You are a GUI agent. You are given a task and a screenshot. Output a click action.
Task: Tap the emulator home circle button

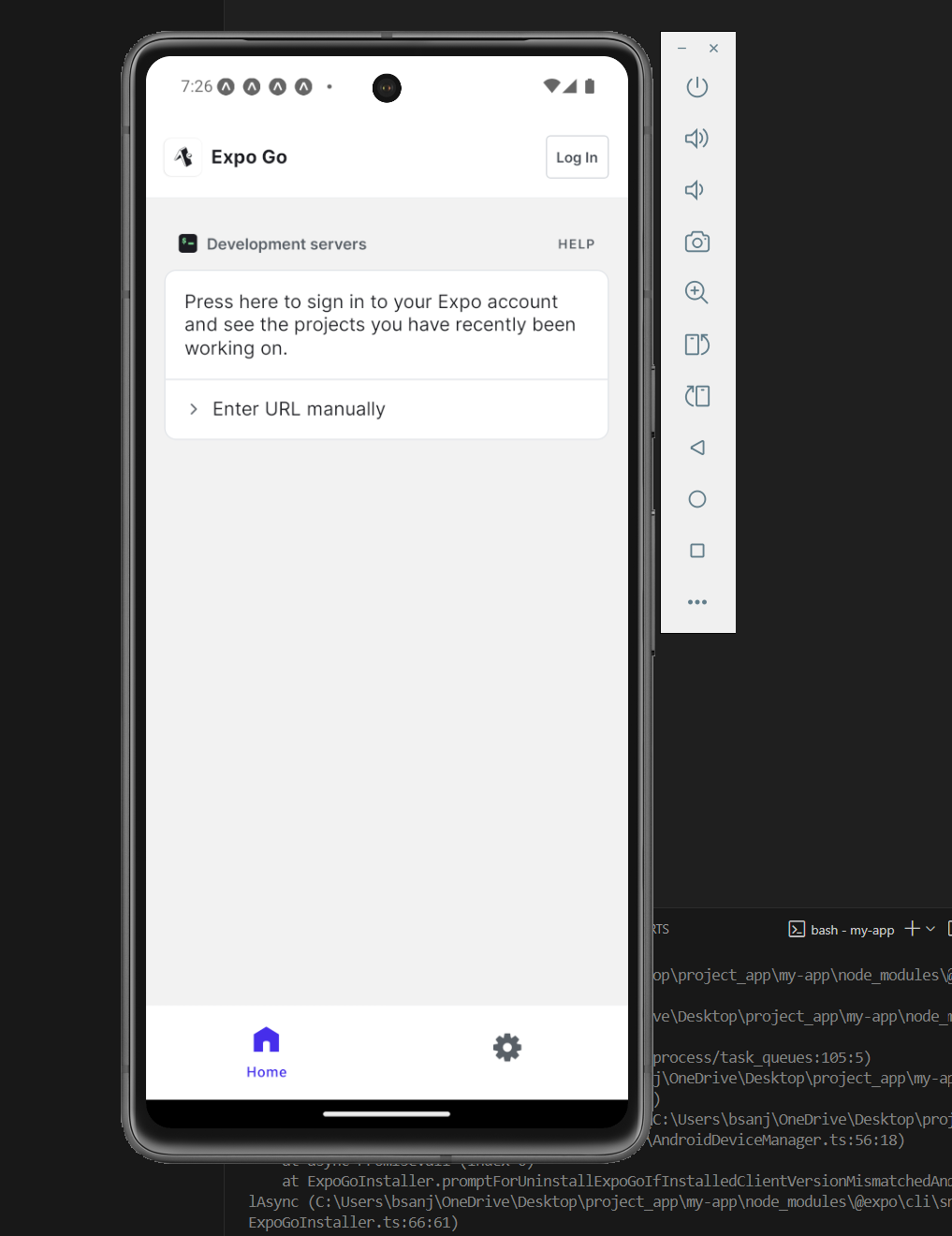(x=697, y=499)
